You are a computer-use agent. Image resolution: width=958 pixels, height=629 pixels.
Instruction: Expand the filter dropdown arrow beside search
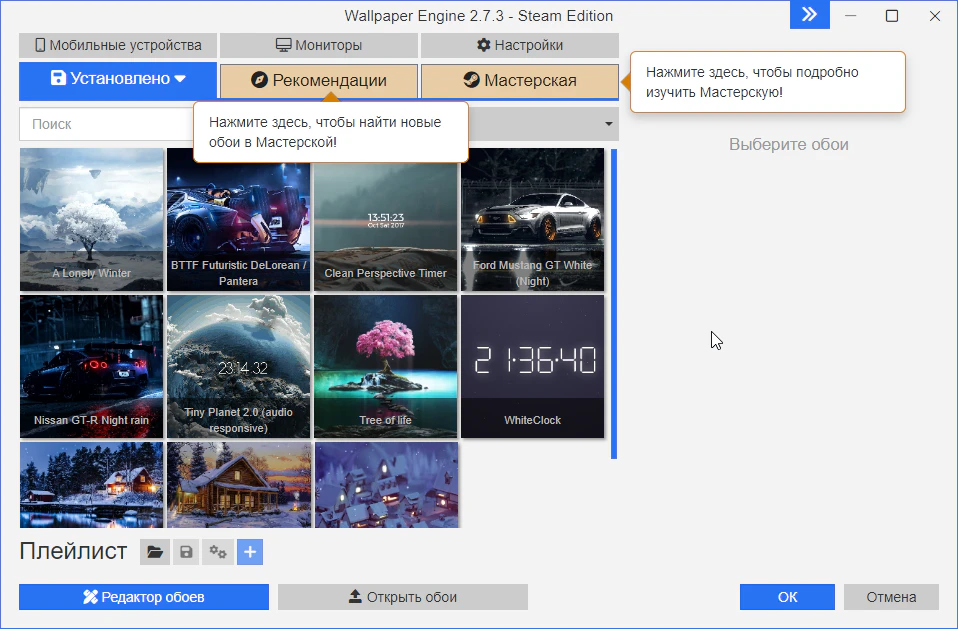[608, 124]
